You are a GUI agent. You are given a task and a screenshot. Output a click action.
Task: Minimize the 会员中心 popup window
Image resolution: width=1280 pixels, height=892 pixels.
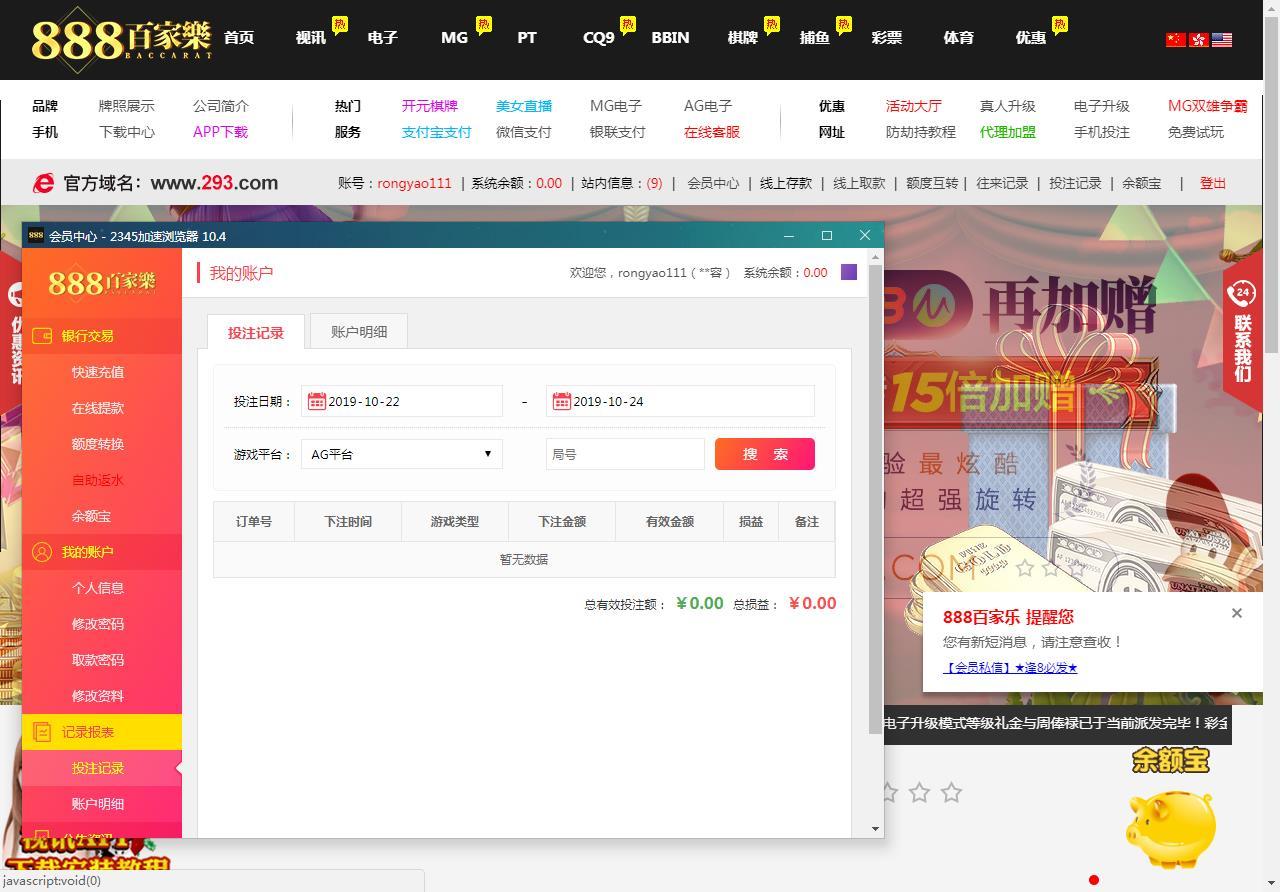tap(789, 236)
